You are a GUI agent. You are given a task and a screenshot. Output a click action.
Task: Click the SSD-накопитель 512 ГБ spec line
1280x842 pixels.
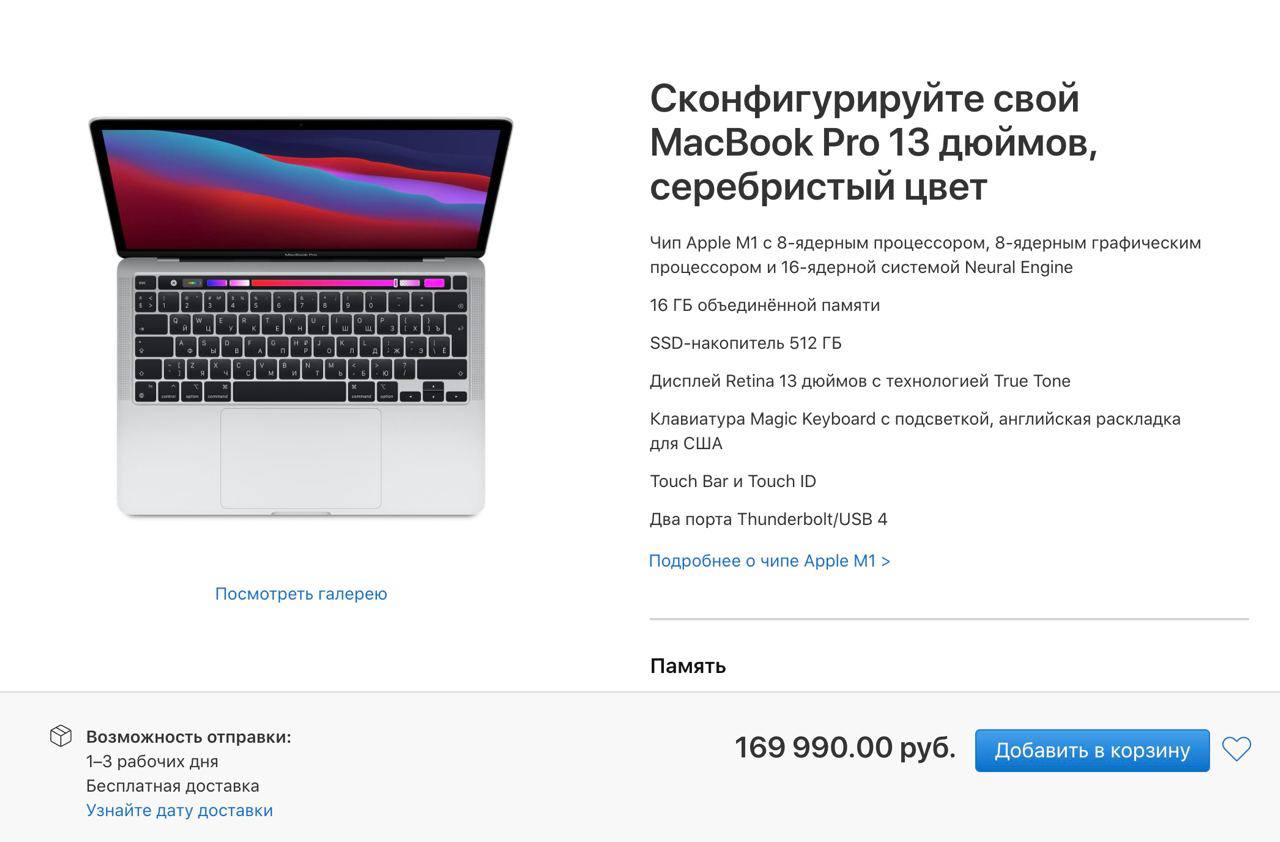click(746, 343)
